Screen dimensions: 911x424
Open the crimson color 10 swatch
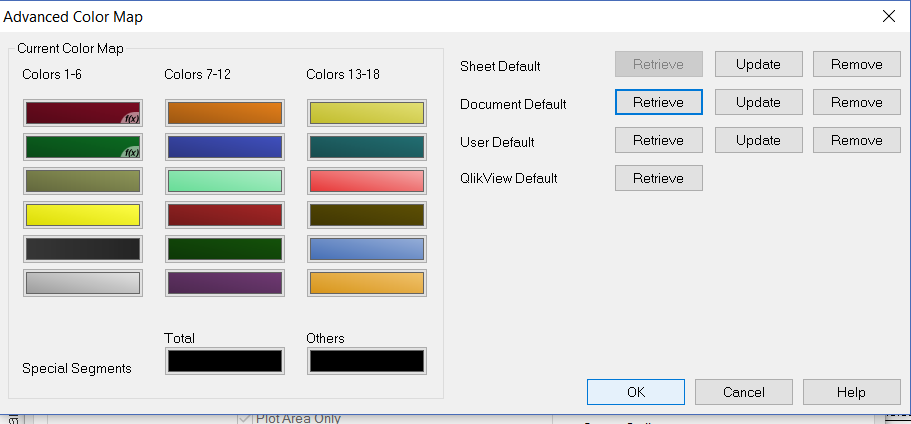tap(225, 215)
